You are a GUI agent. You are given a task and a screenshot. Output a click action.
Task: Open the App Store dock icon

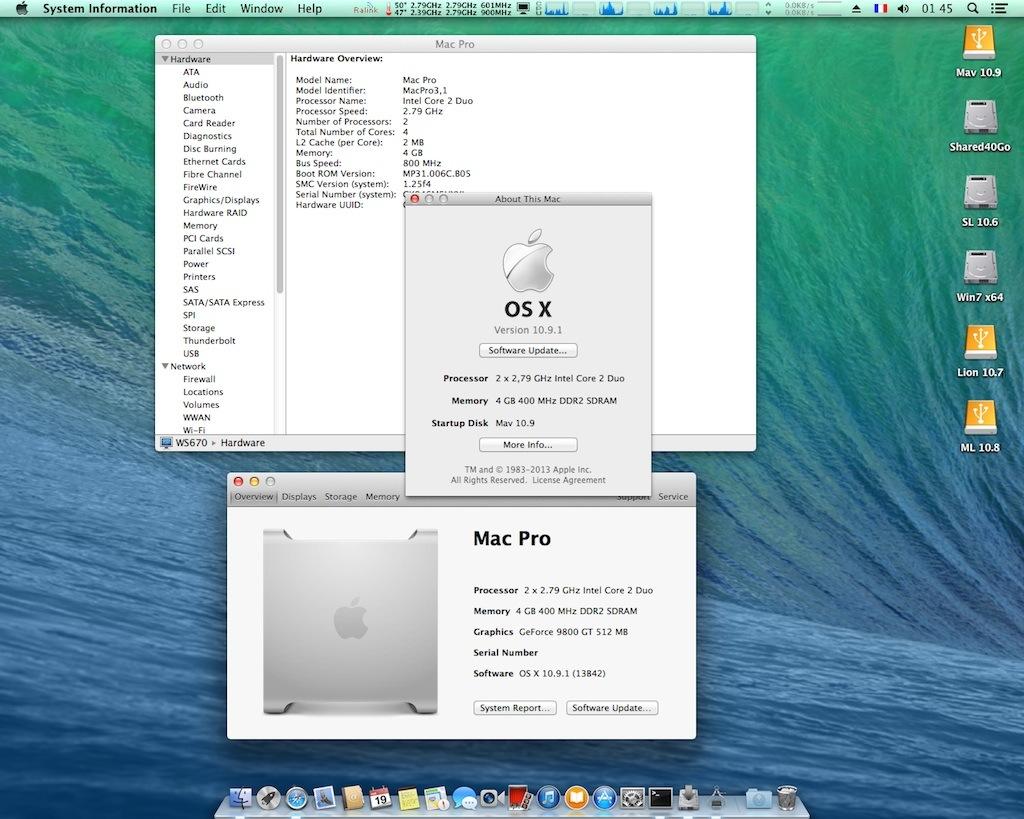(603, 797)
